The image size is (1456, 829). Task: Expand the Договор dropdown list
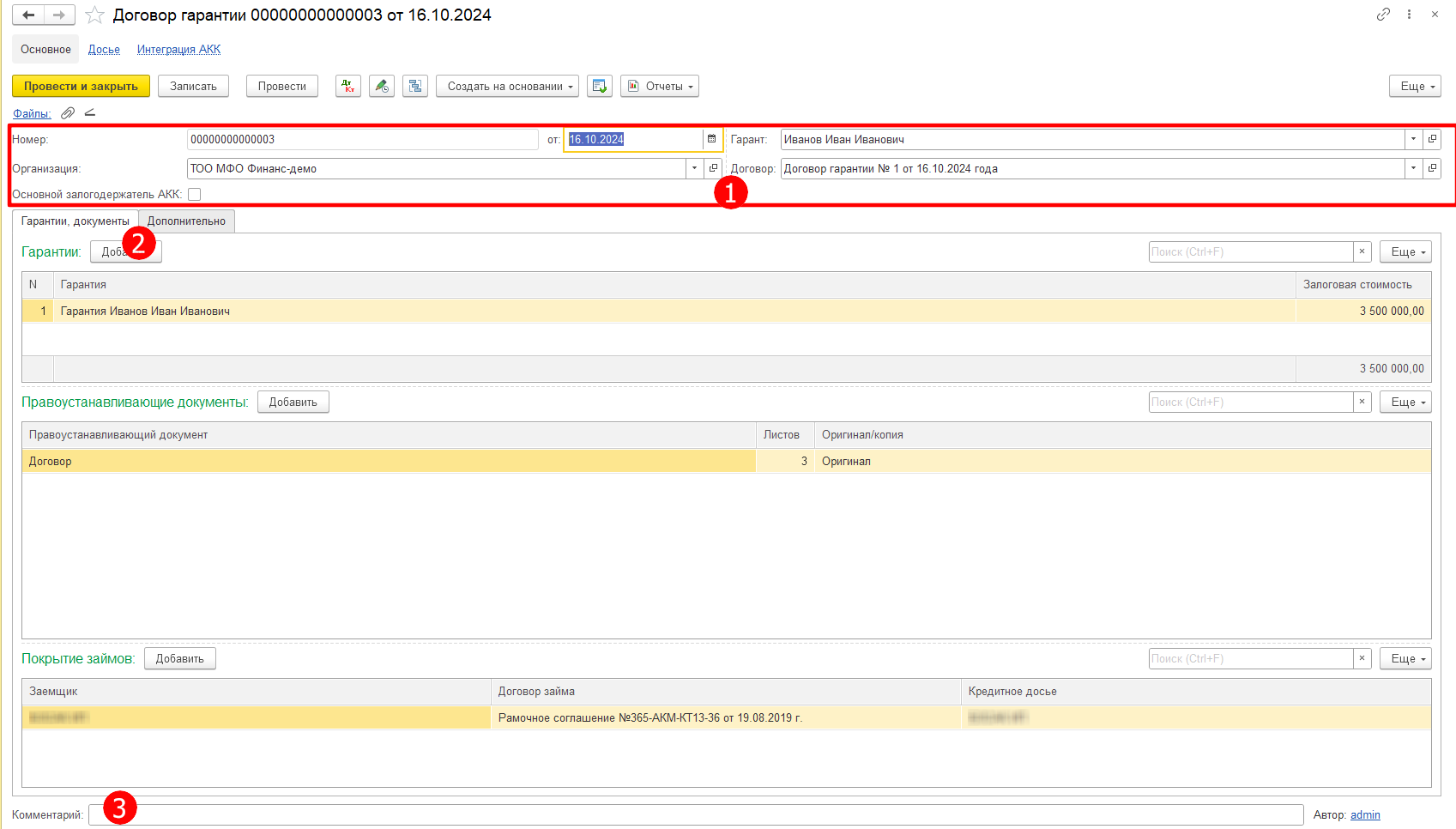point(1413,168)
